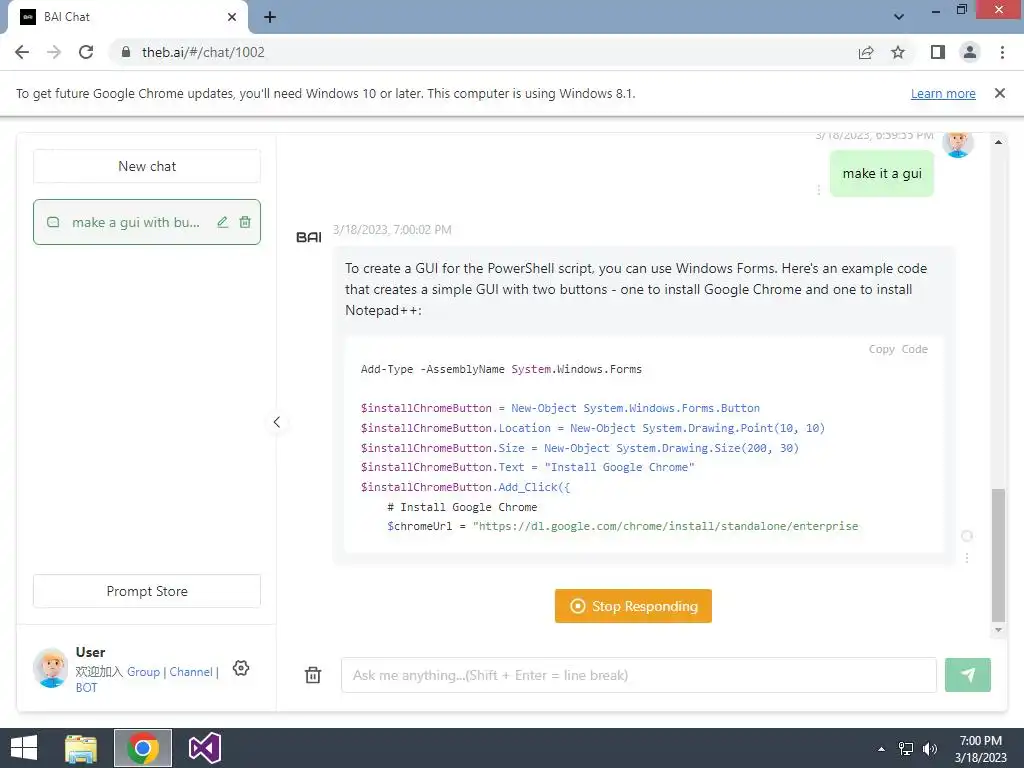Edit the conversation title with pencil icon

(x=223, y=222)
